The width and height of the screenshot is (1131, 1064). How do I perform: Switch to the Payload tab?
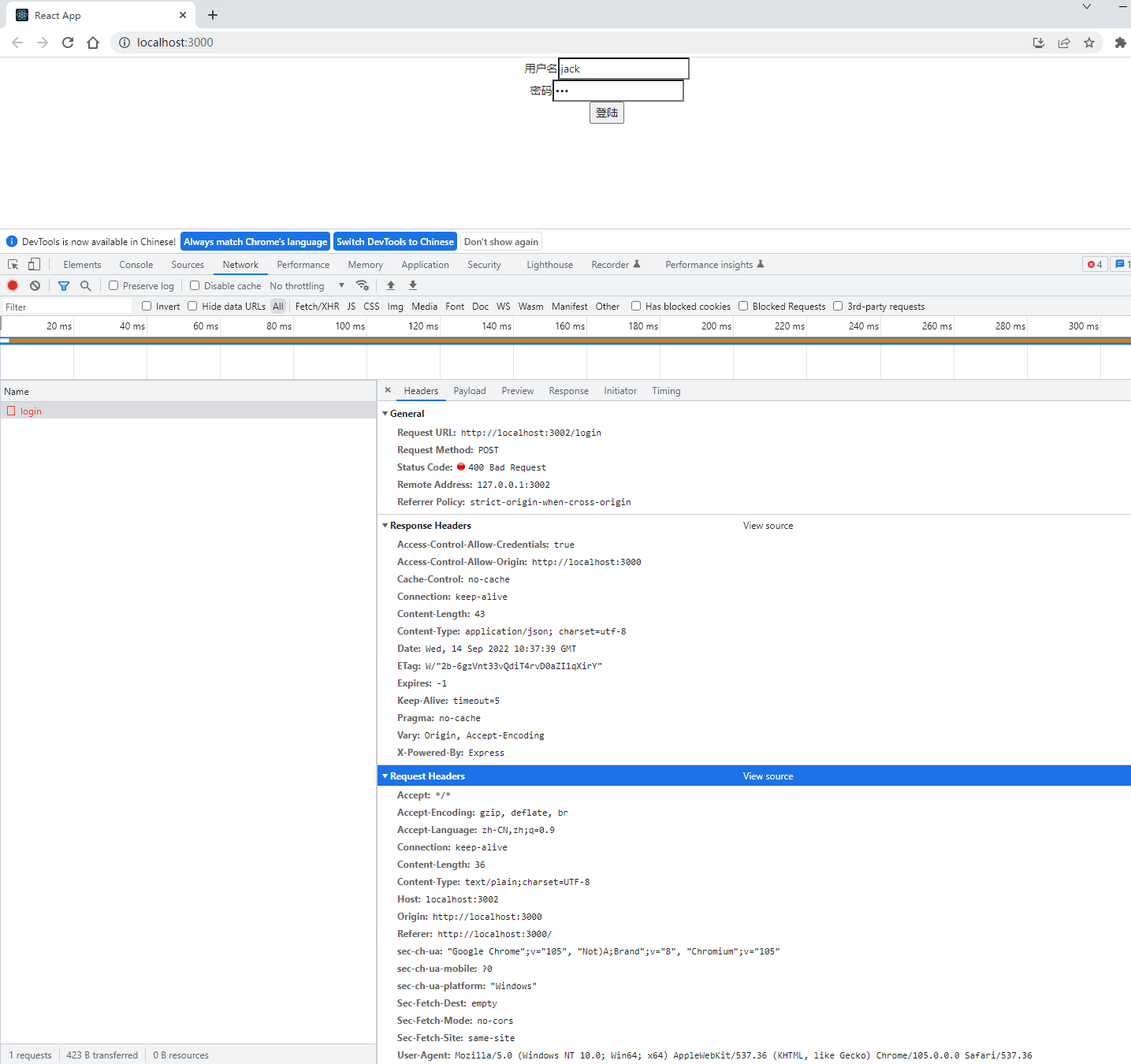point(470,391)
